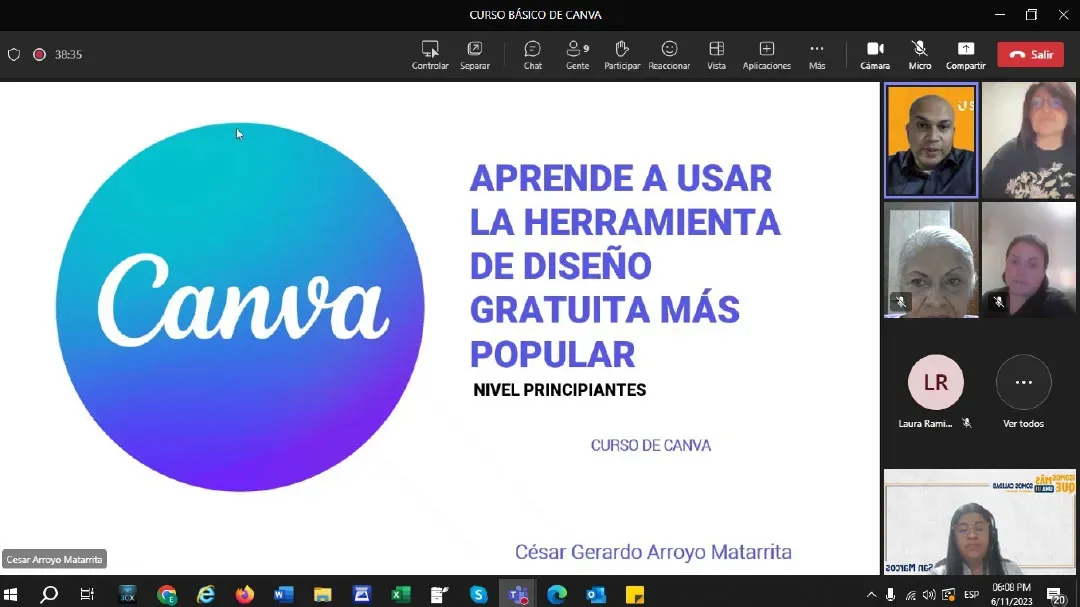Screen dimensions: 1080x607
Task: Open Sticky Notes from the taskbar
Action: click(x=634, y=594)
